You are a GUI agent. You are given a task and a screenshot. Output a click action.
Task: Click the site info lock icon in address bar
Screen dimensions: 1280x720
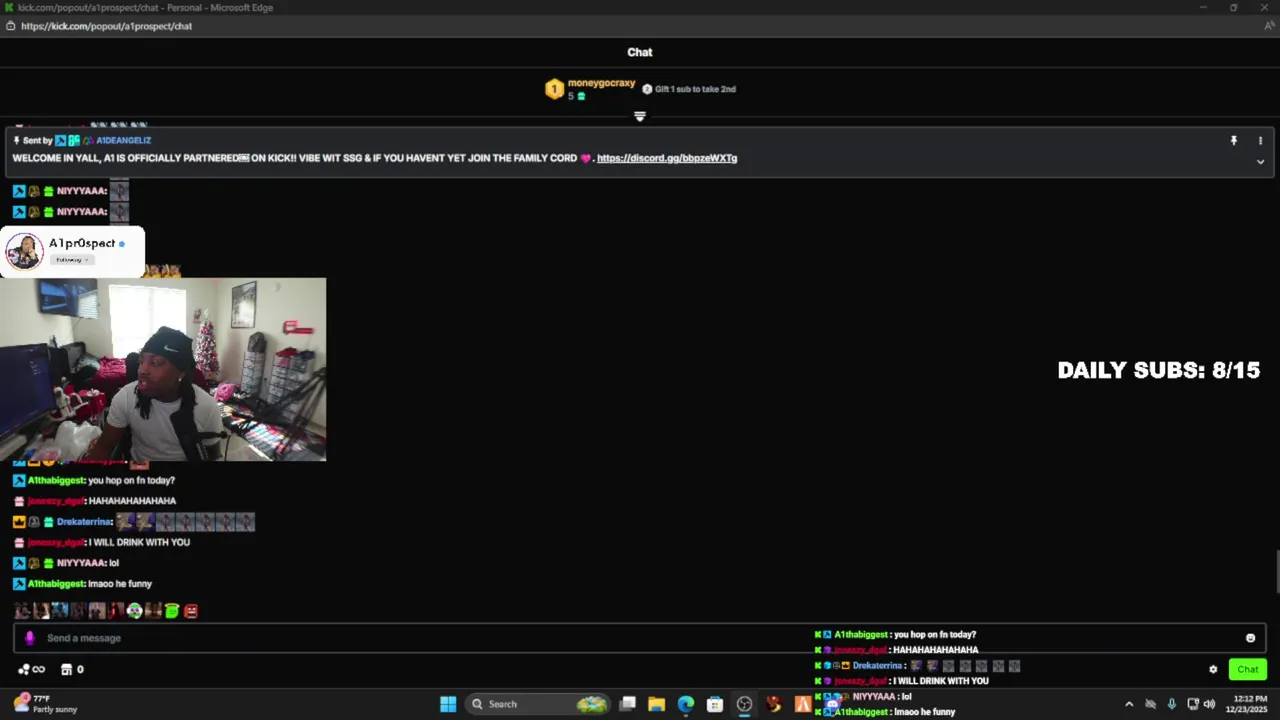click(10, 26)
